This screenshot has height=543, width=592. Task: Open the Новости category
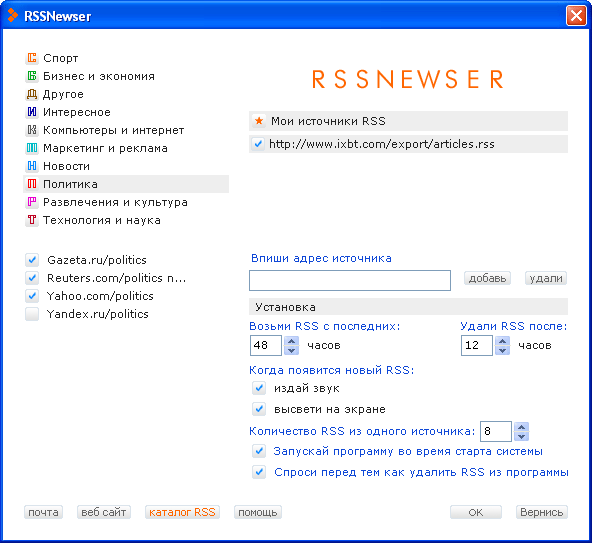coord(66,166)
